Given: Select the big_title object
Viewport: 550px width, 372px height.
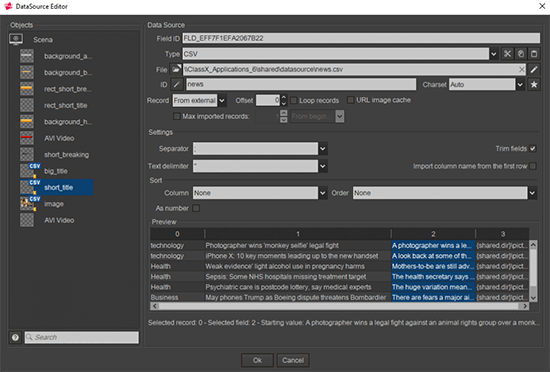Looking at the screenshot, I should click(x=56, y=171).
